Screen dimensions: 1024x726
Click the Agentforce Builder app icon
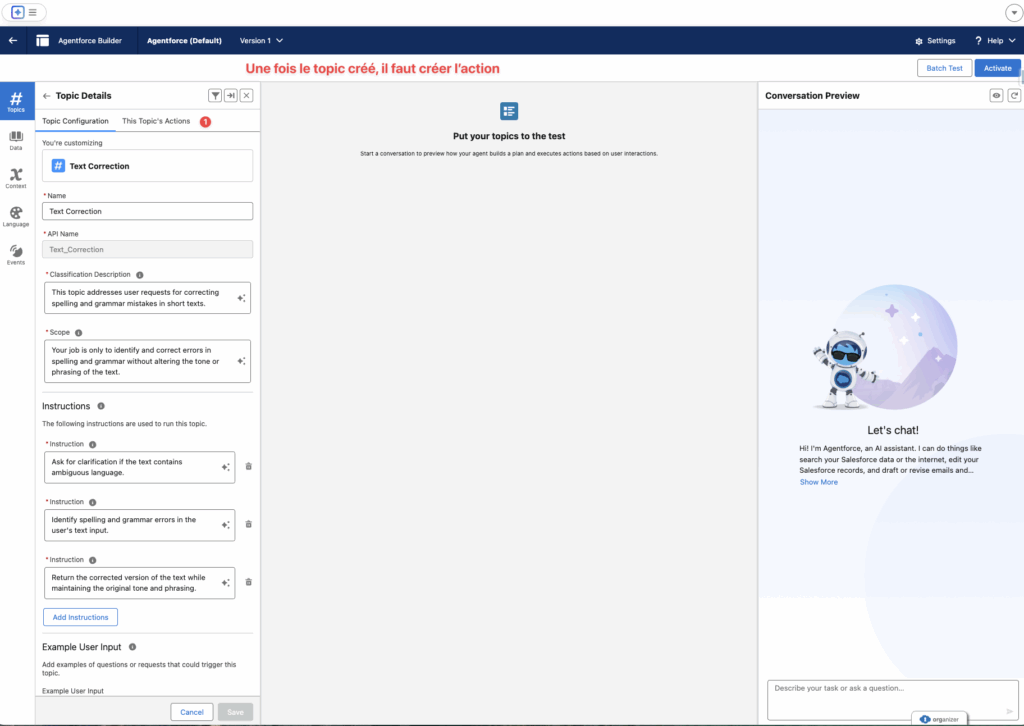click(x=42, y=40)
